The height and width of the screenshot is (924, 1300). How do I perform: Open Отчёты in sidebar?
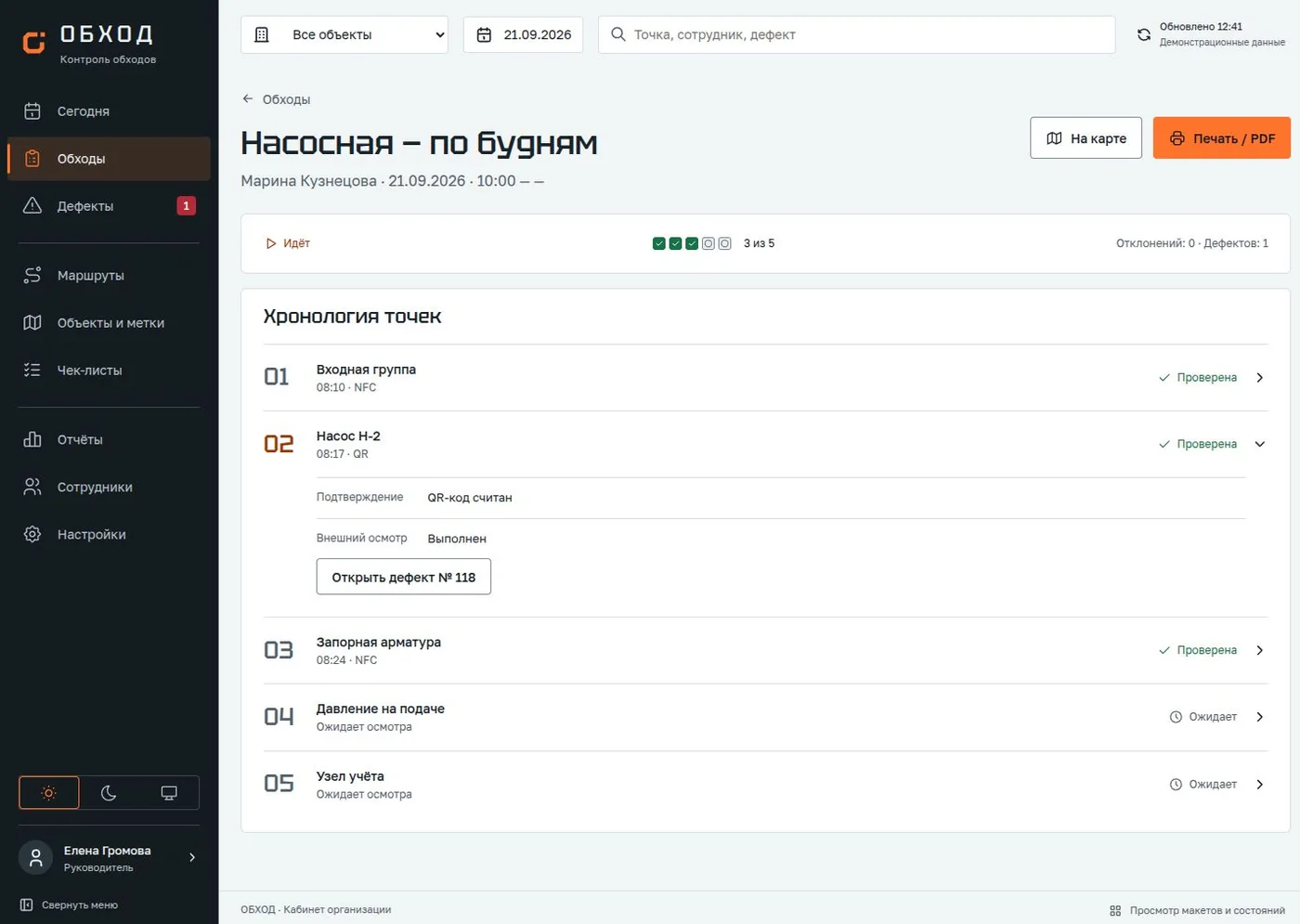point(109,440)
